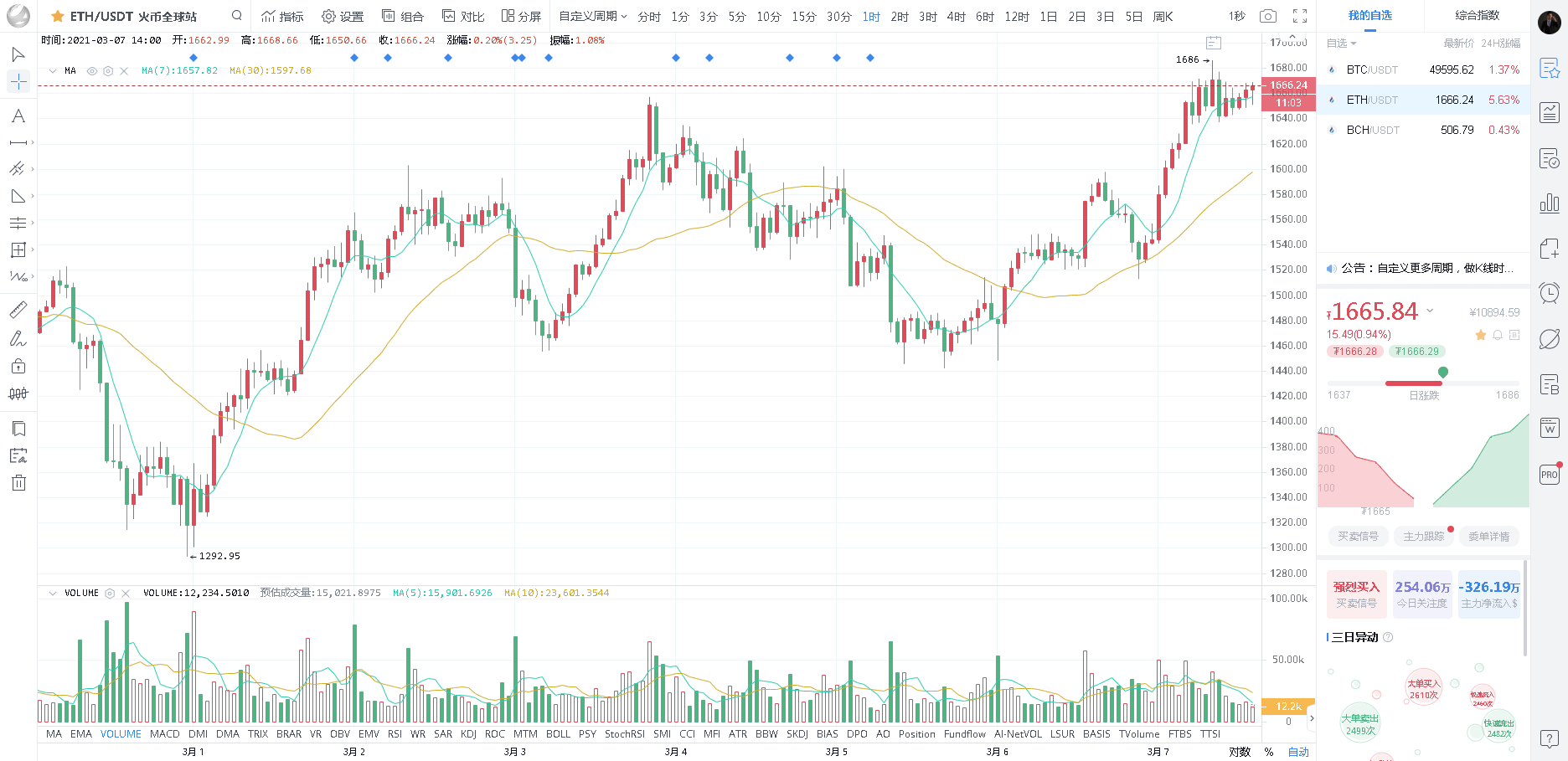The height and width of the screenshot is (761, 1568).
Task: Pick the triangle shape drawing tool
Action: [x=18, y=197]
